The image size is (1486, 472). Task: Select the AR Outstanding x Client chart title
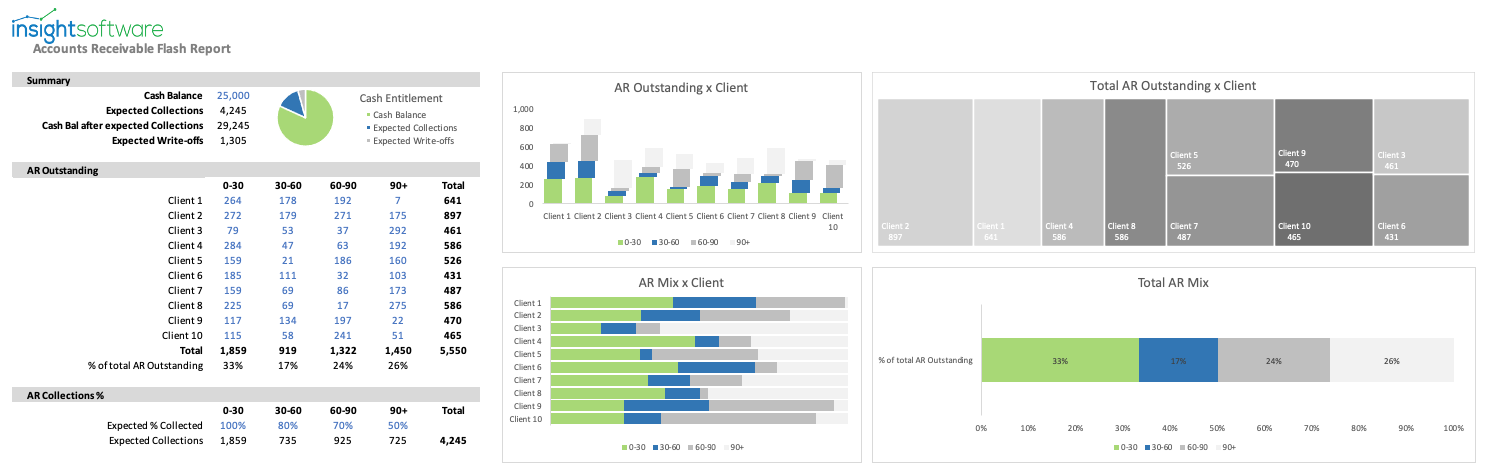click(680, 88)
